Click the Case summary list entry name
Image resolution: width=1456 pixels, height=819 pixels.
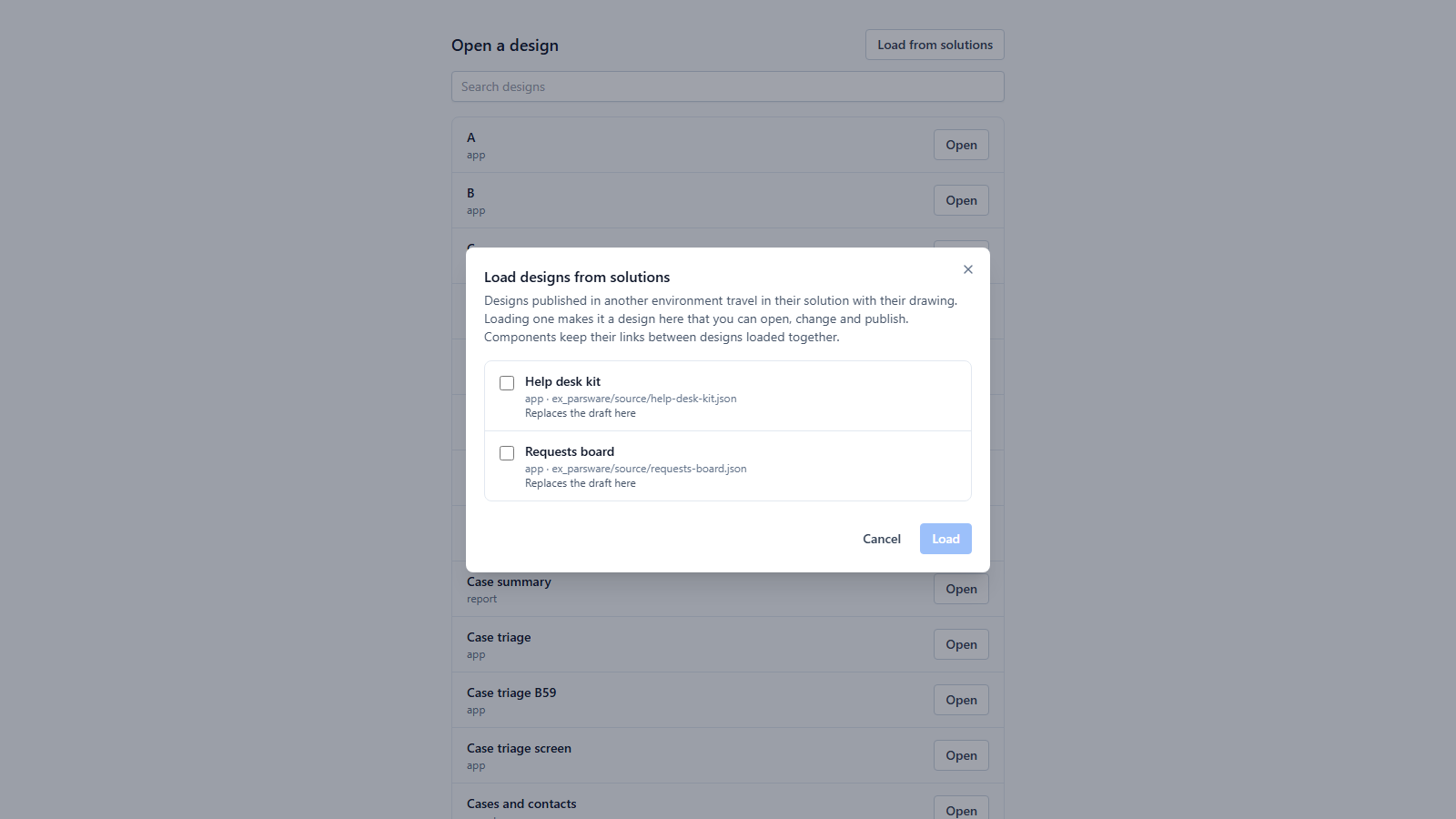(x=509, y=581)
